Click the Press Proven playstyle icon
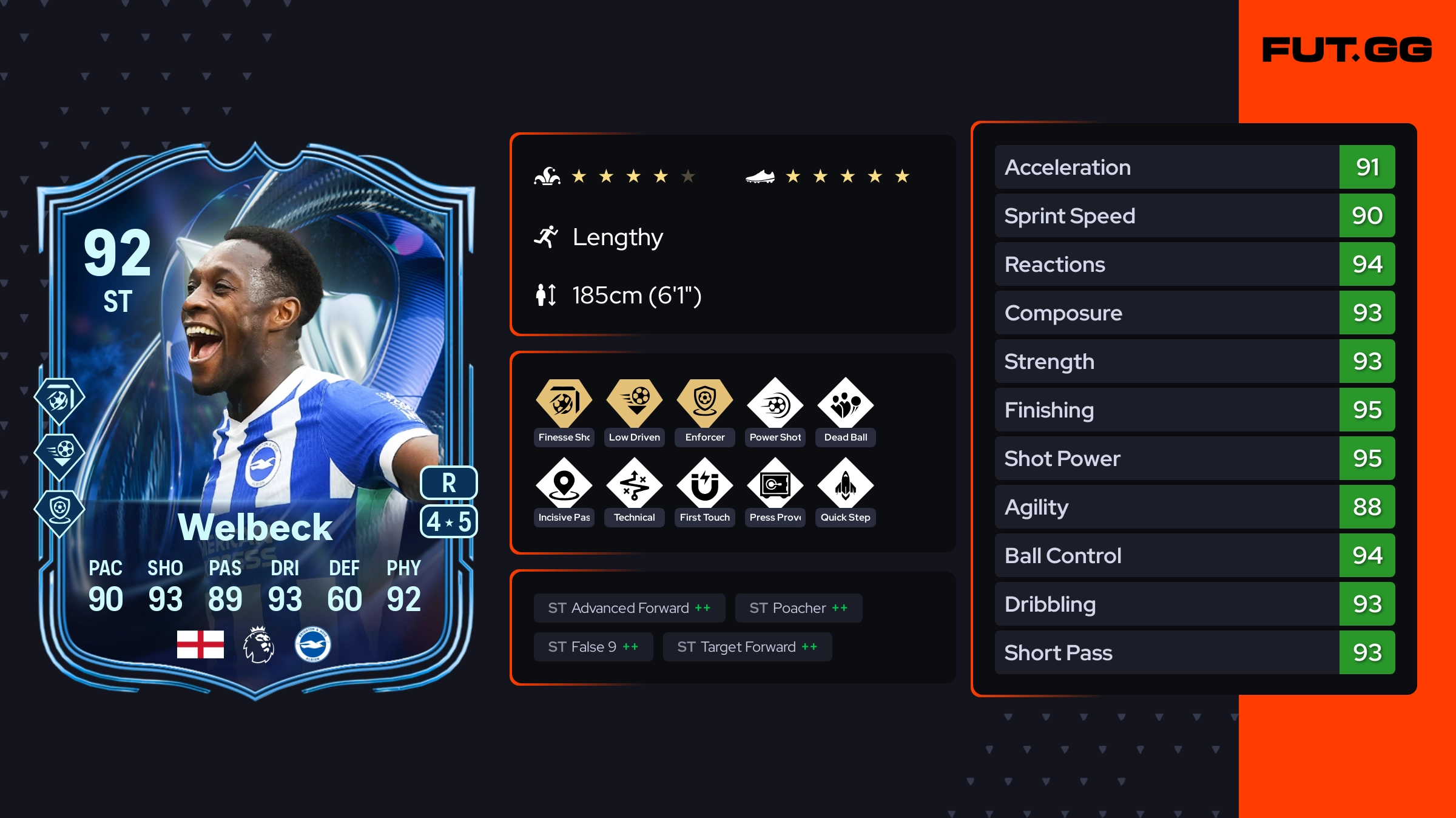Screen dimensions: 1456x818 coord(775,483)
